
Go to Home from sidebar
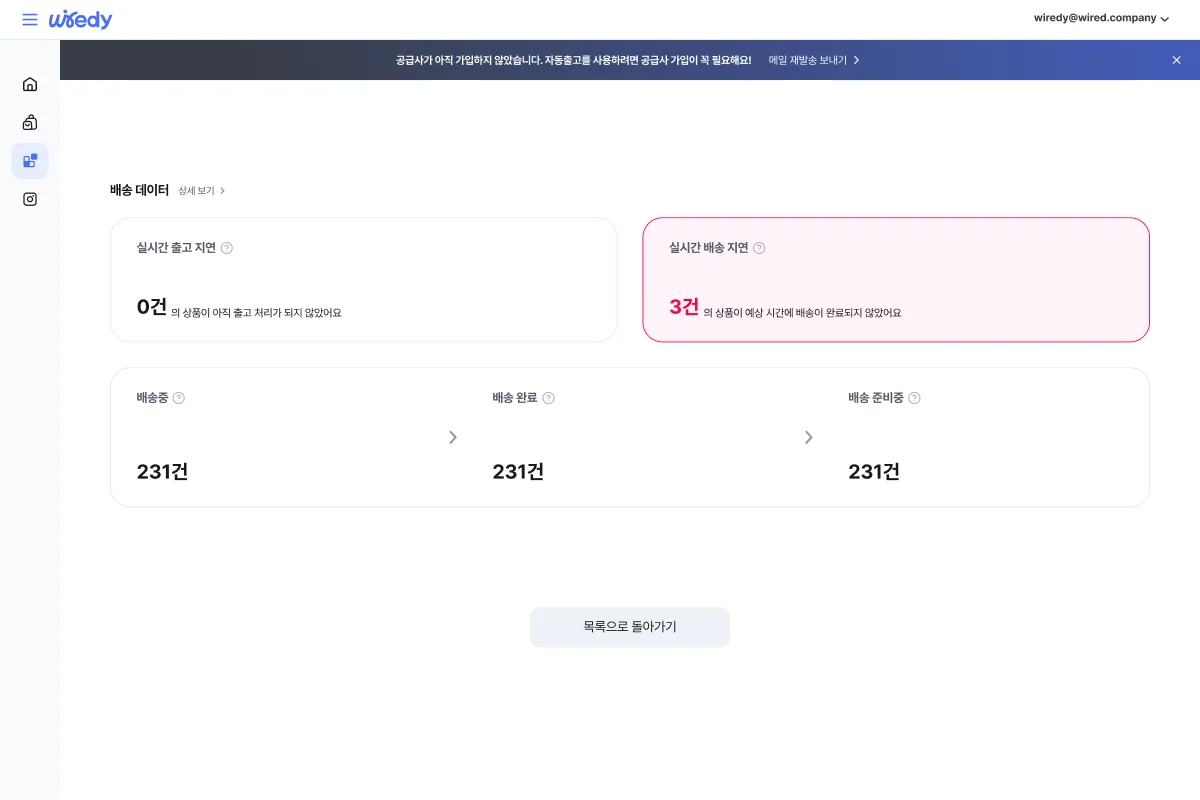(30, 84)
